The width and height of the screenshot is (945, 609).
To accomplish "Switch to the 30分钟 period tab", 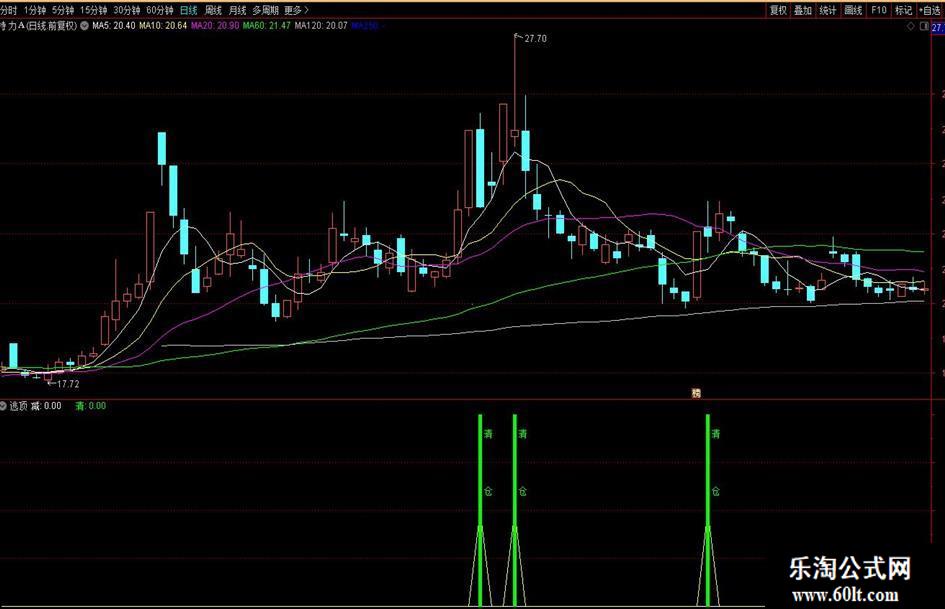I will coord(127,10).
